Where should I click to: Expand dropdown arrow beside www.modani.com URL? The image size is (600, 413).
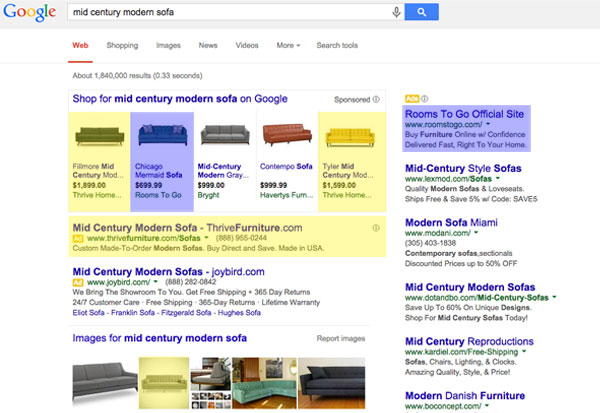click(x=476, y=233)
